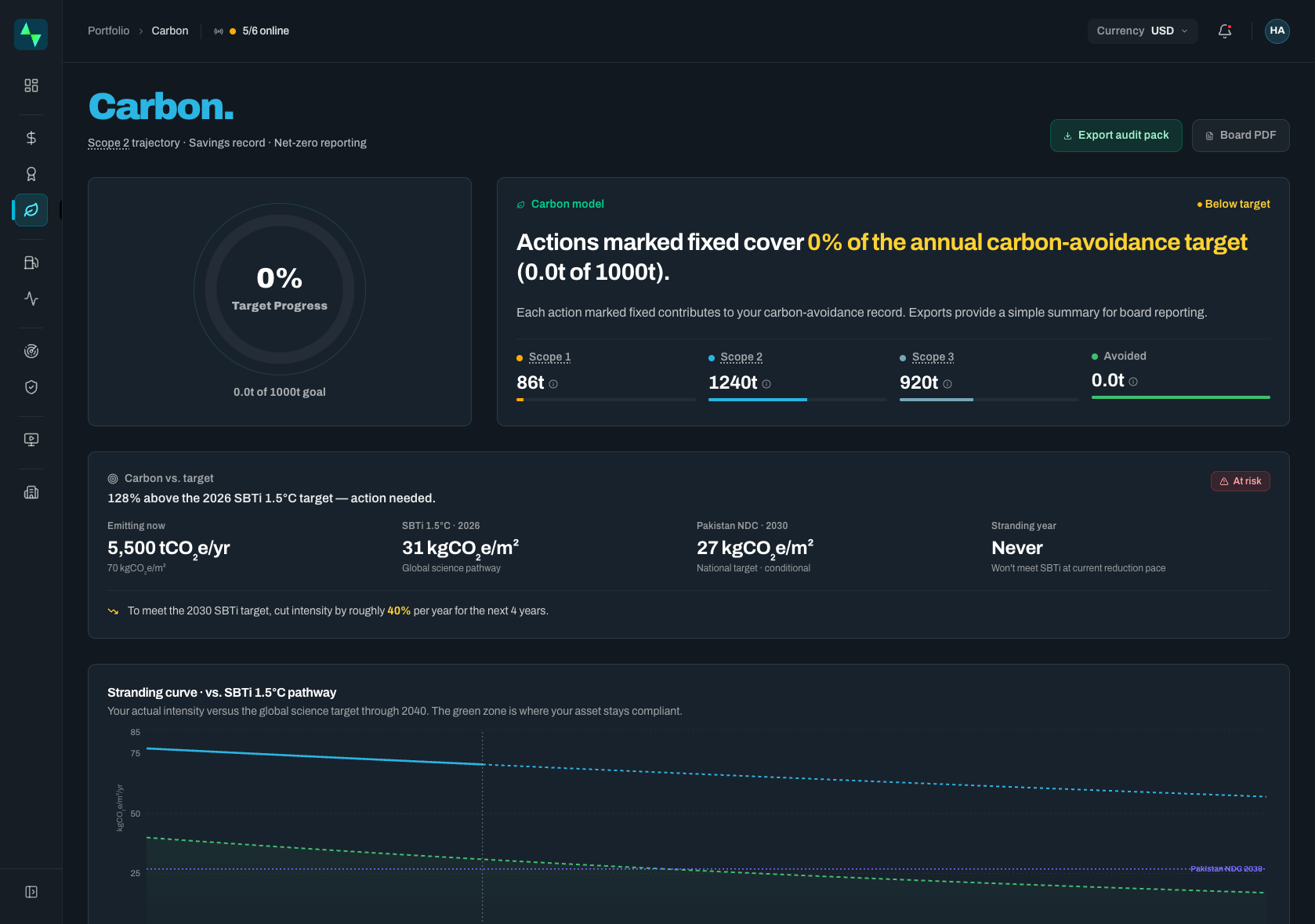The height and width of the screenshot is (924, 1315).
Task: Click the solid blue actual intensity line
Action: point(315,756)
